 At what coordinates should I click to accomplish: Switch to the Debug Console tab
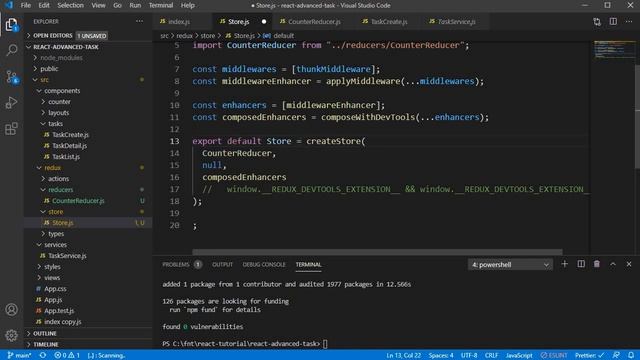264,264
